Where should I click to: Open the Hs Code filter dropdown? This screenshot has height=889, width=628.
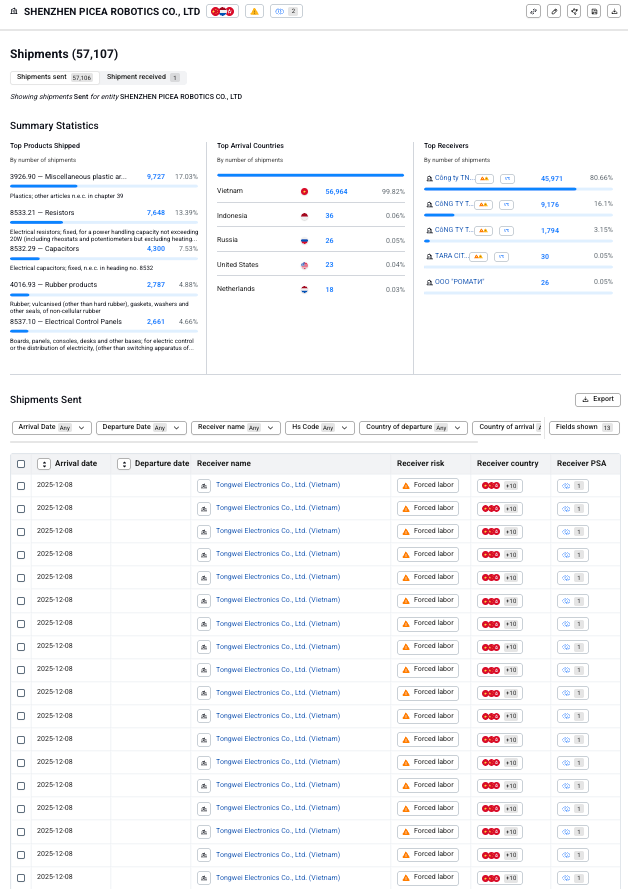[320, 427]
